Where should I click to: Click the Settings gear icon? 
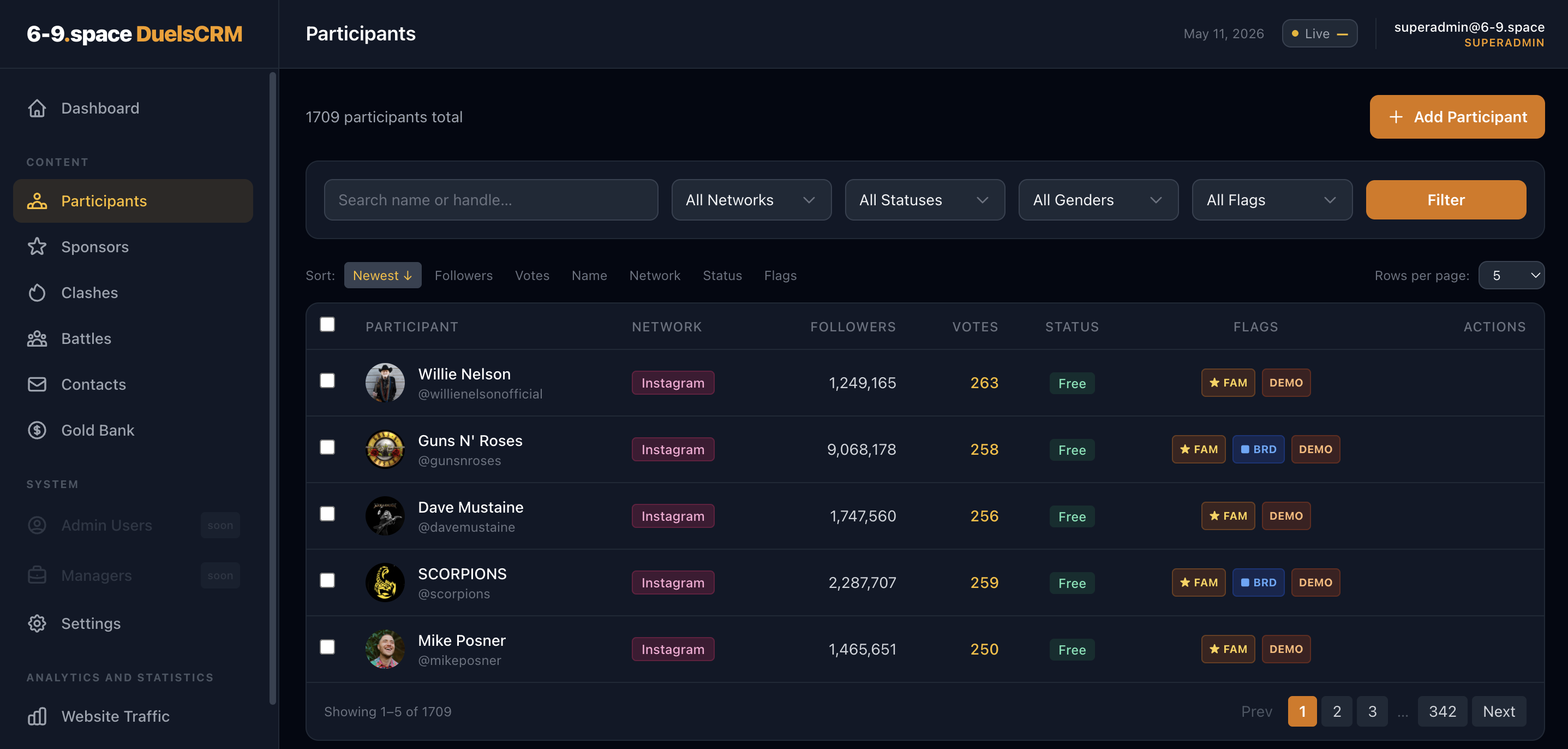pyautogui.click(x=37, y=623)
